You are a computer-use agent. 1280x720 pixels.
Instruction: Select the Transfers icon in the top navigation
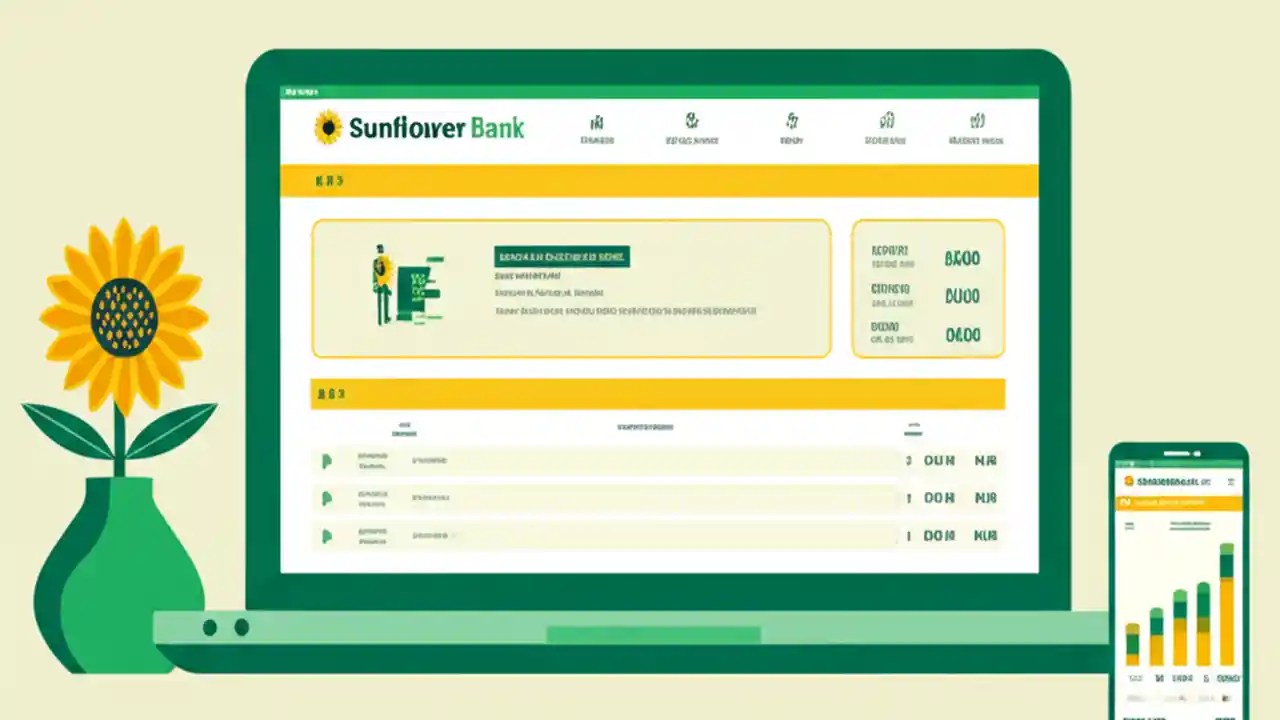tap(692, 122)
